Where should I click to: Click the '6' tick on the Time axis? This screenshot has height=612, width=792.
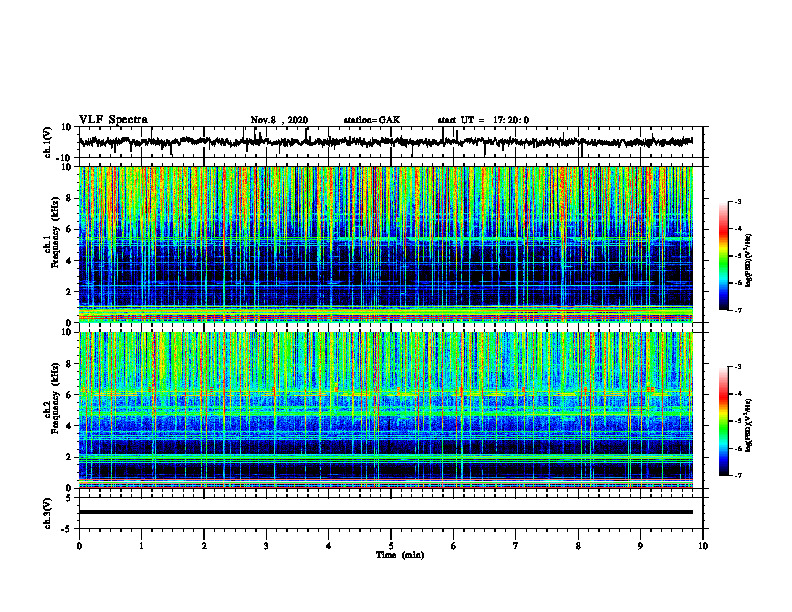tap(454, 546)
